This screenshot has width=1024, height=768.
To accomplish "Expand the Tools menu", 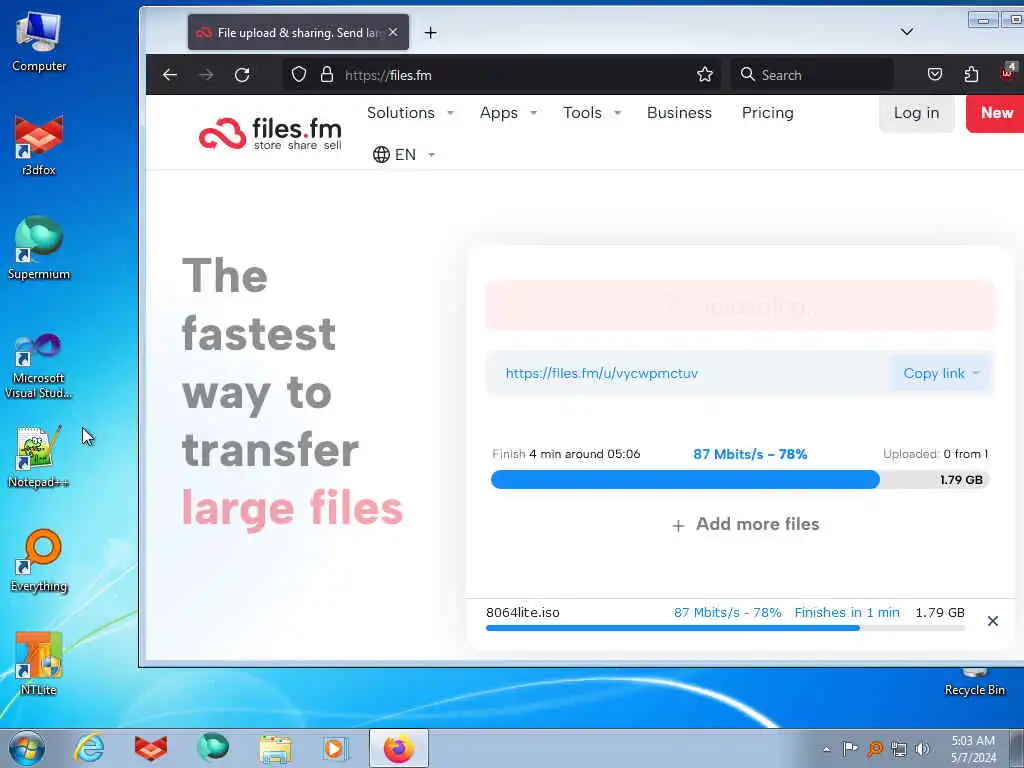I will click(592, 113).
